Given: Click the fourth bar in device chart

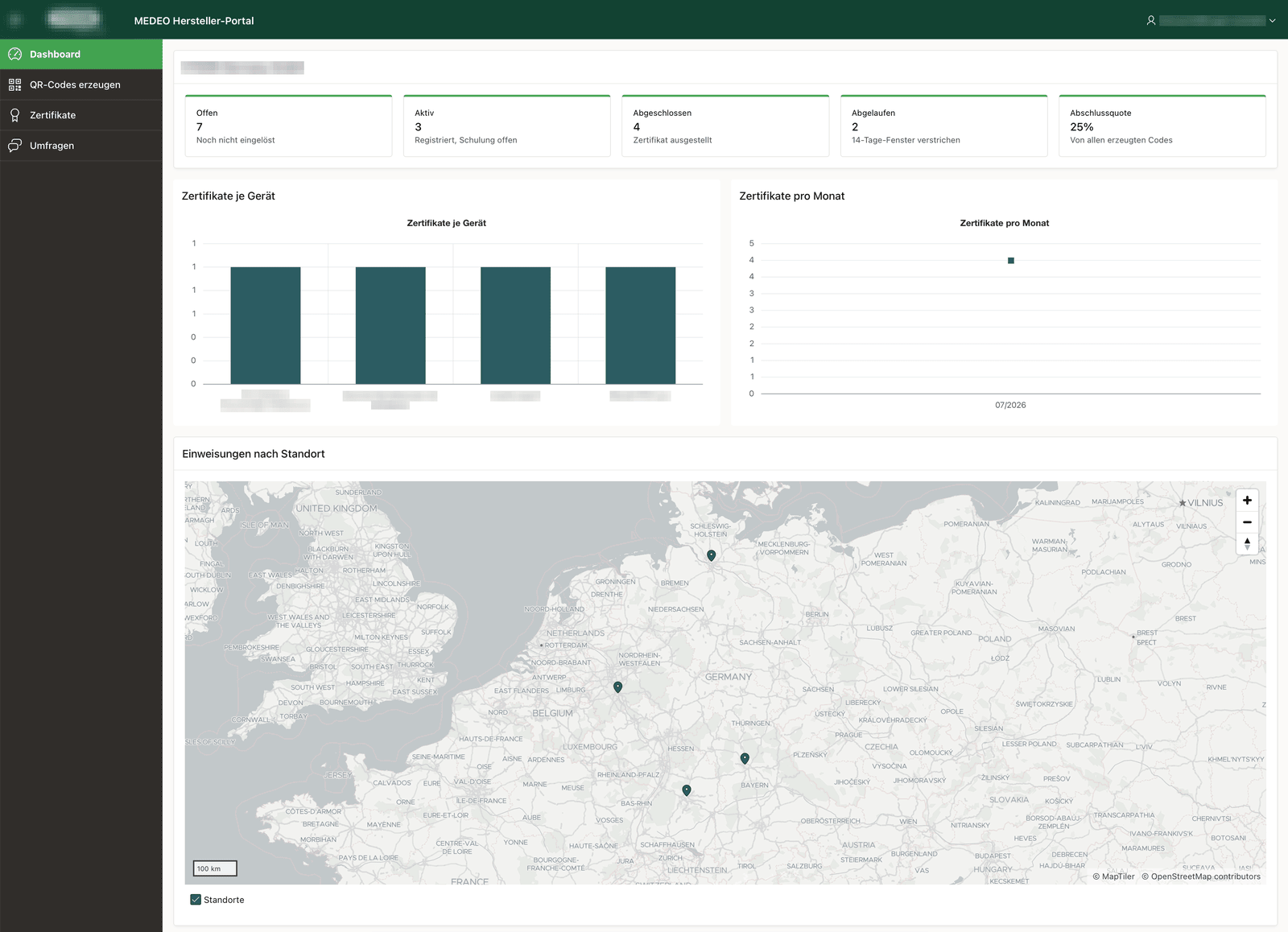Looking at the screenshot, I should tap(641, 325).
